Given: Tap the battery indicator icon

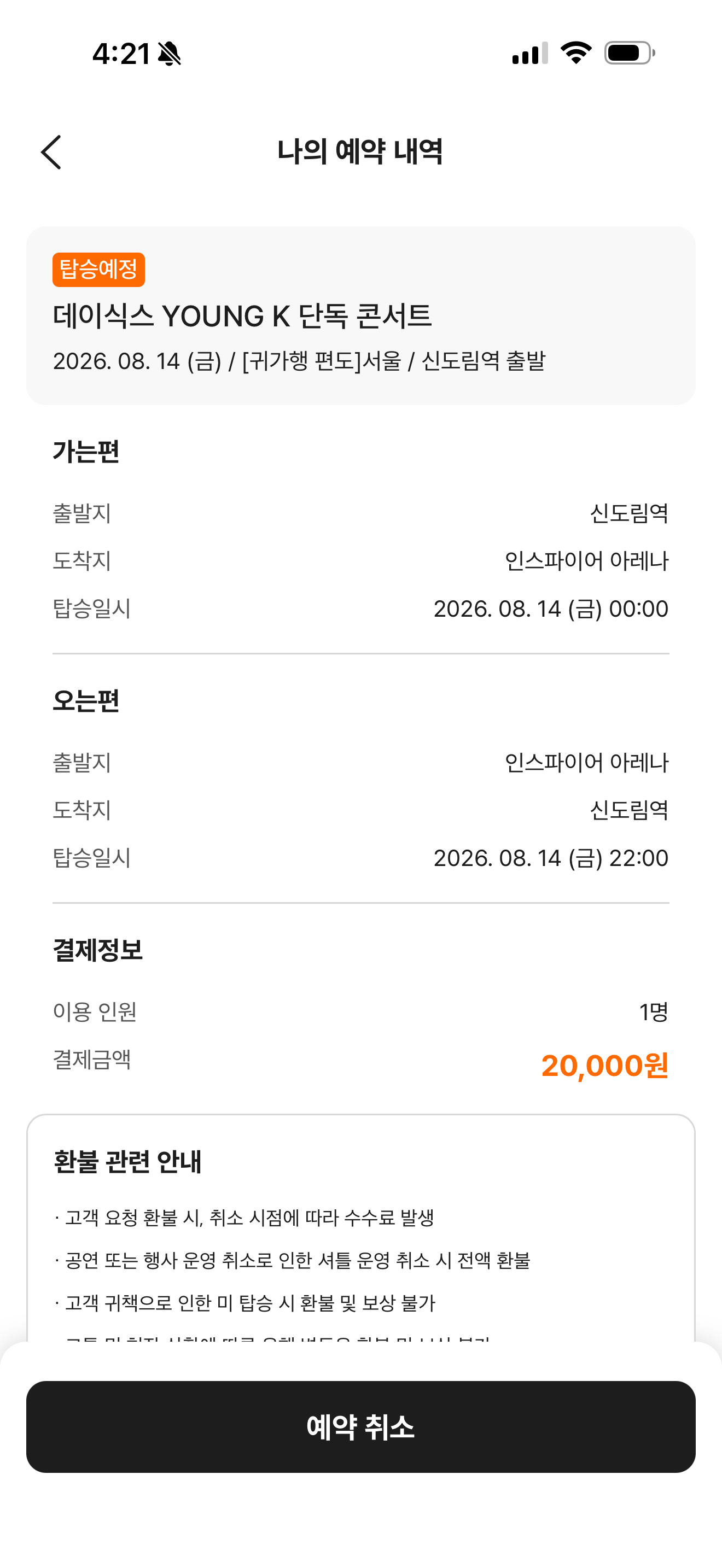Looking at the screenshot, I should [x=630, y=53].
